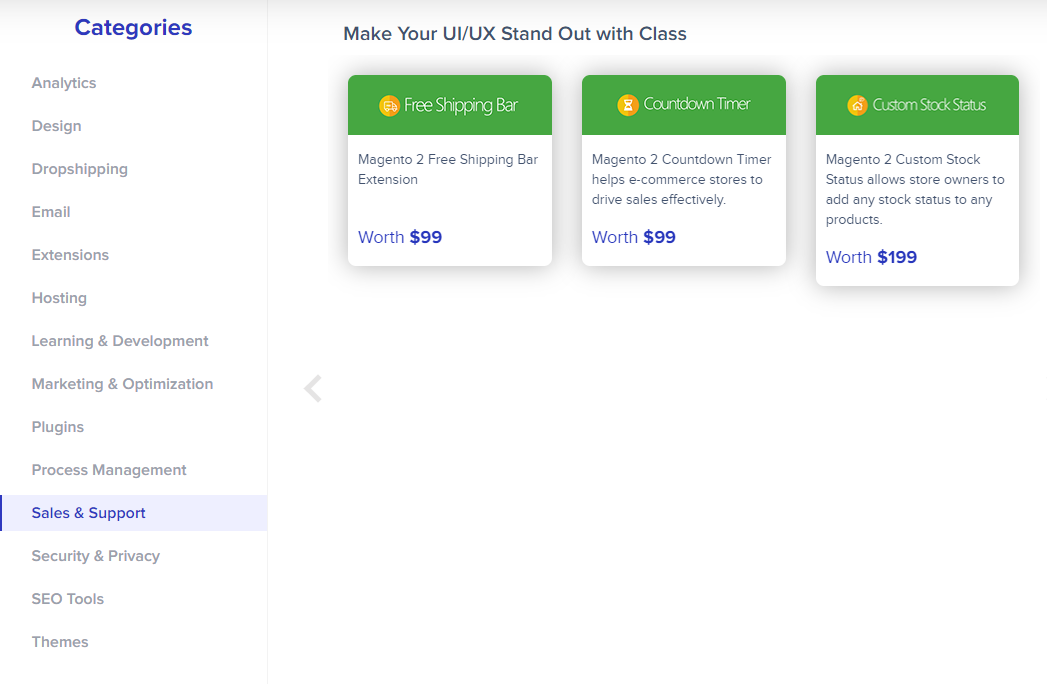
Task: Select the Design category
Action: point(57,126)
